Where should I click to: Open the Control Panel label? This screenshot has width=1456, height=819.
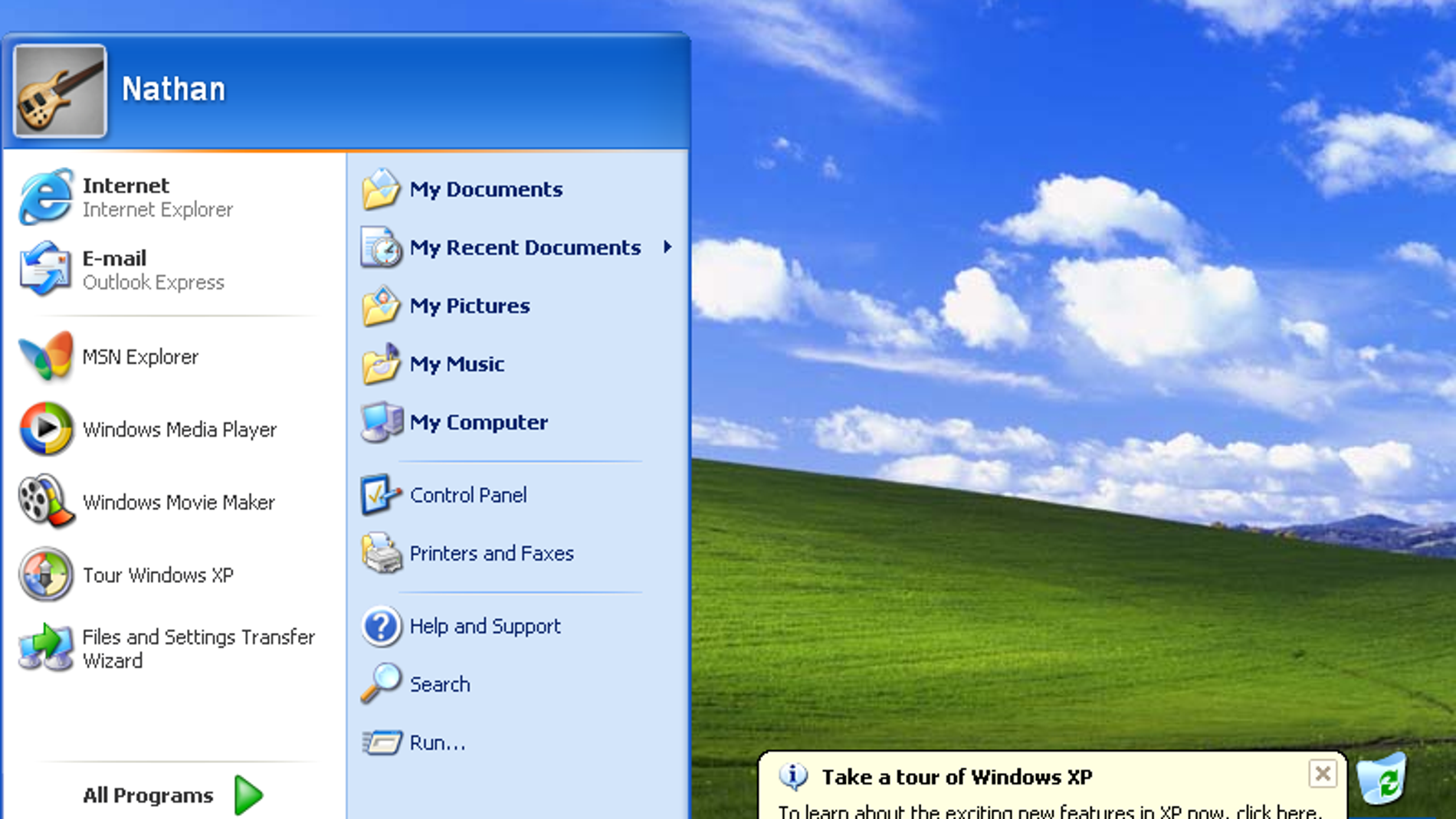pos(468,495)
